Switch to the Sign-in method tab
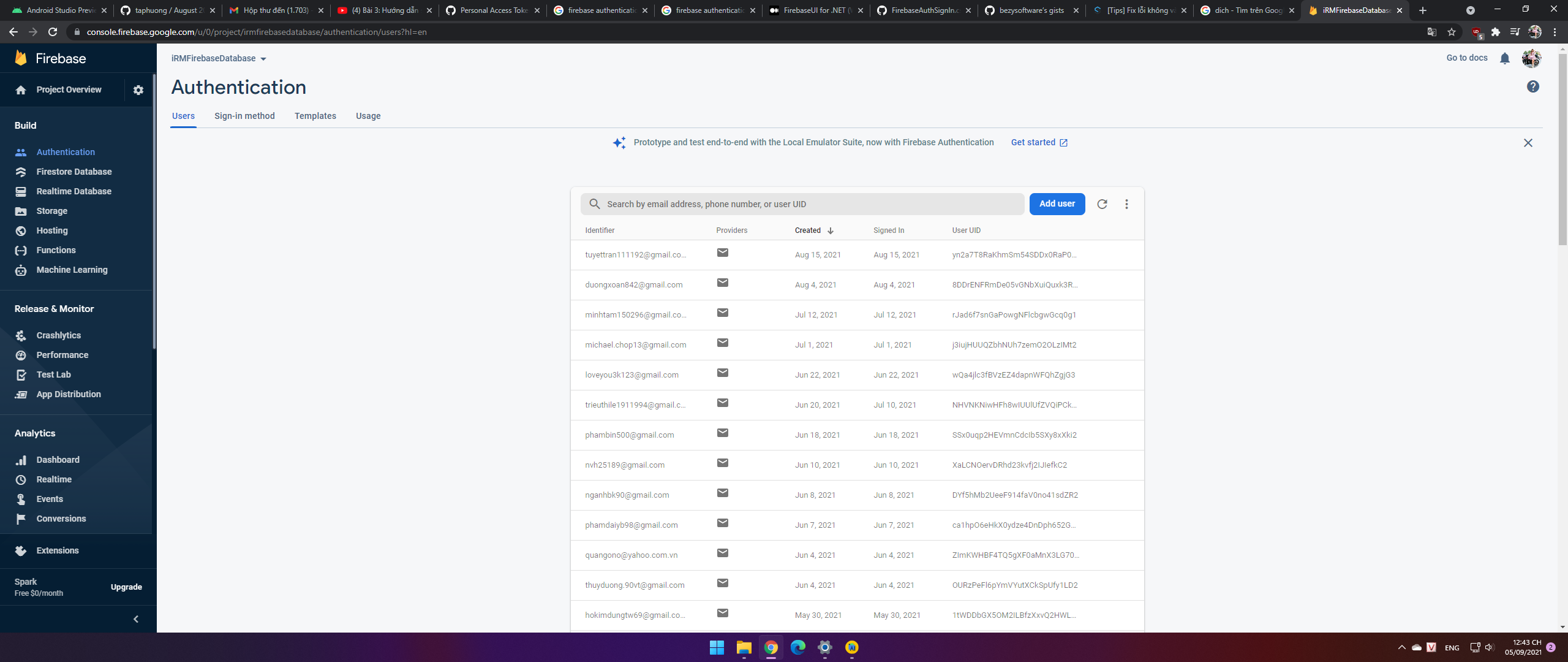 tap(244, 116)
